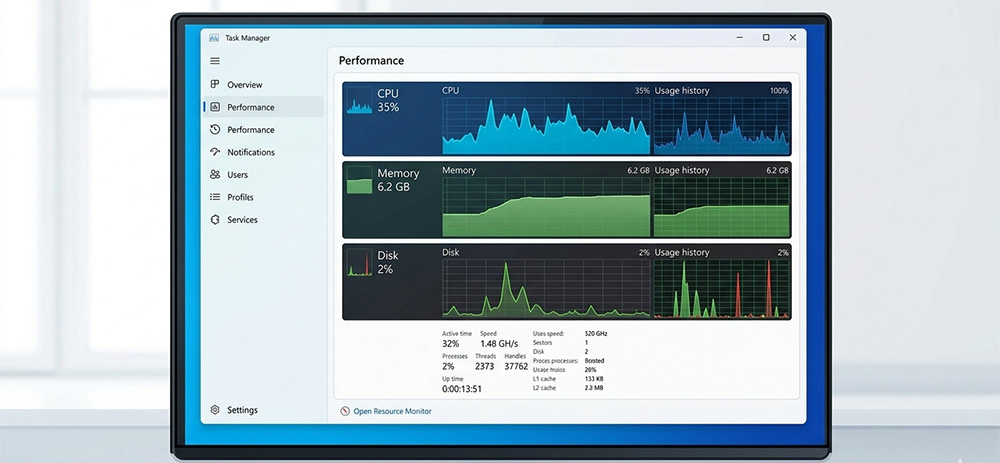Click the Handles 37762 value
Image resolution: width=1000 pixels, height=463 pixels.
tap(516, 366)
